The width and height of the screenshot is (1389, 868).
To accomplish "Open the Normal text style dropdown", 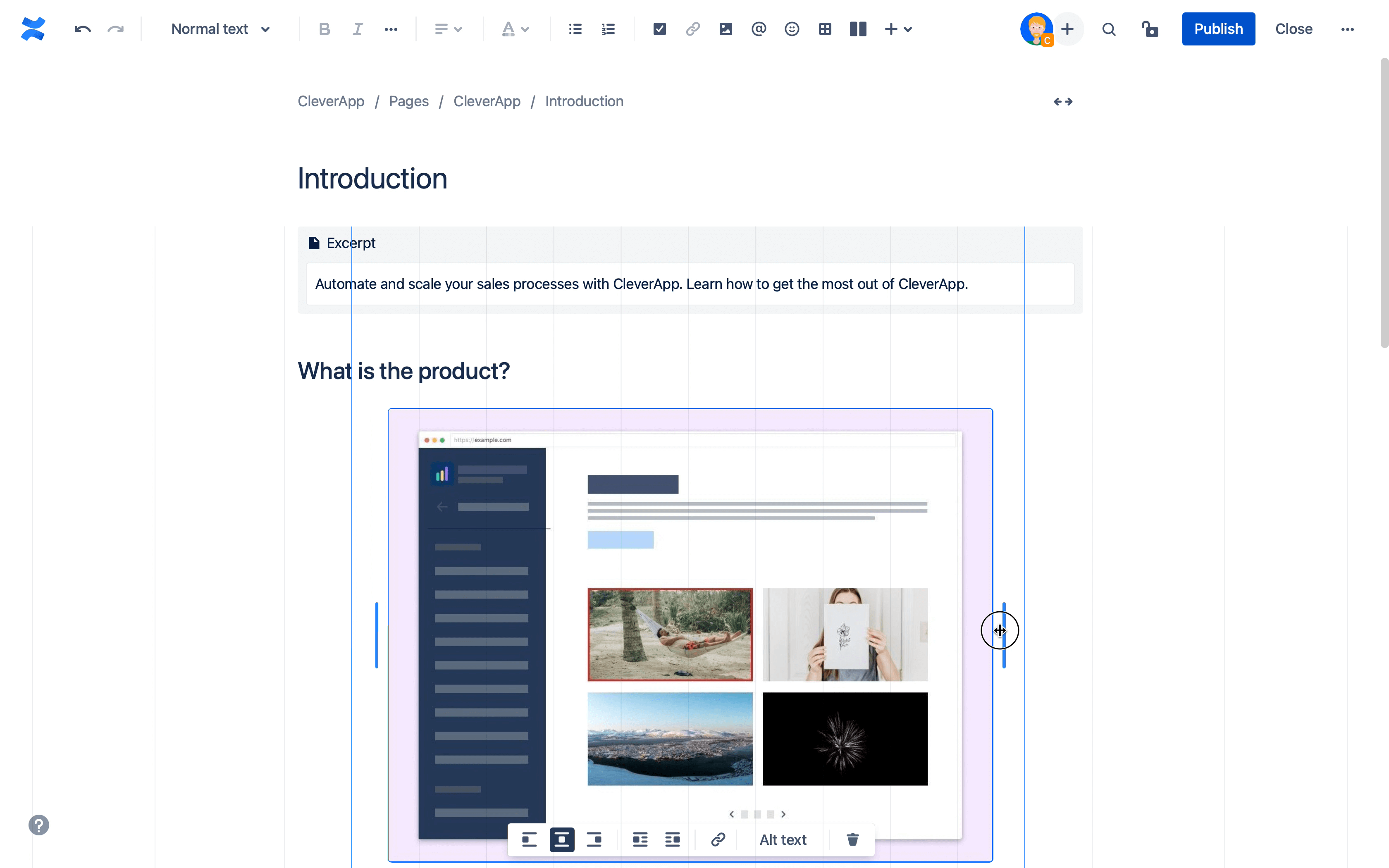I will pos(220,29).
